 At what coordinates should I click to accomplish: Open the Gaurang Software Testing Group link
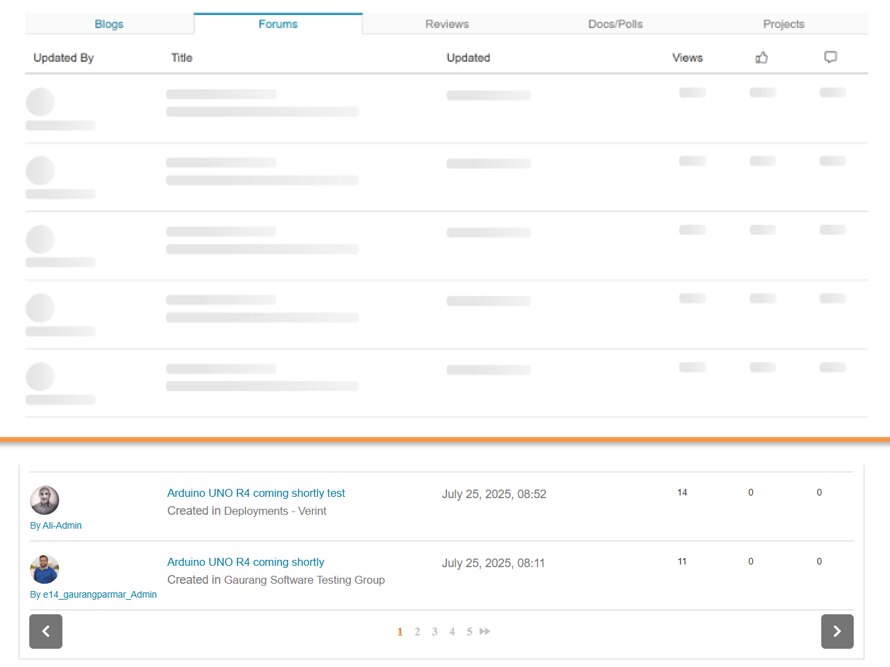[304, 580]
